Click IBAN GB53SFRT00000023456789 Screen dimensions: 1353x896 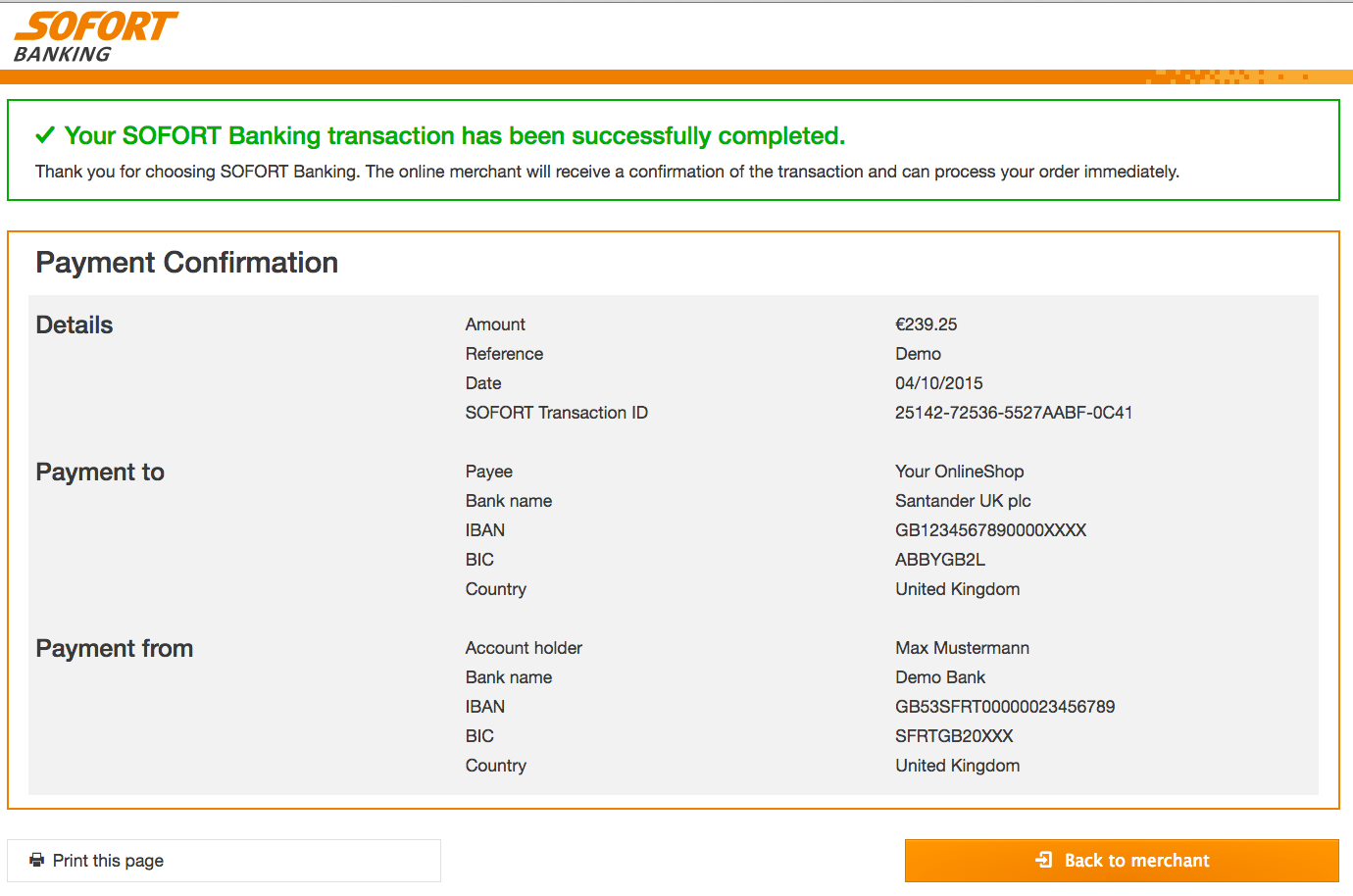[x=1005, y=707]
